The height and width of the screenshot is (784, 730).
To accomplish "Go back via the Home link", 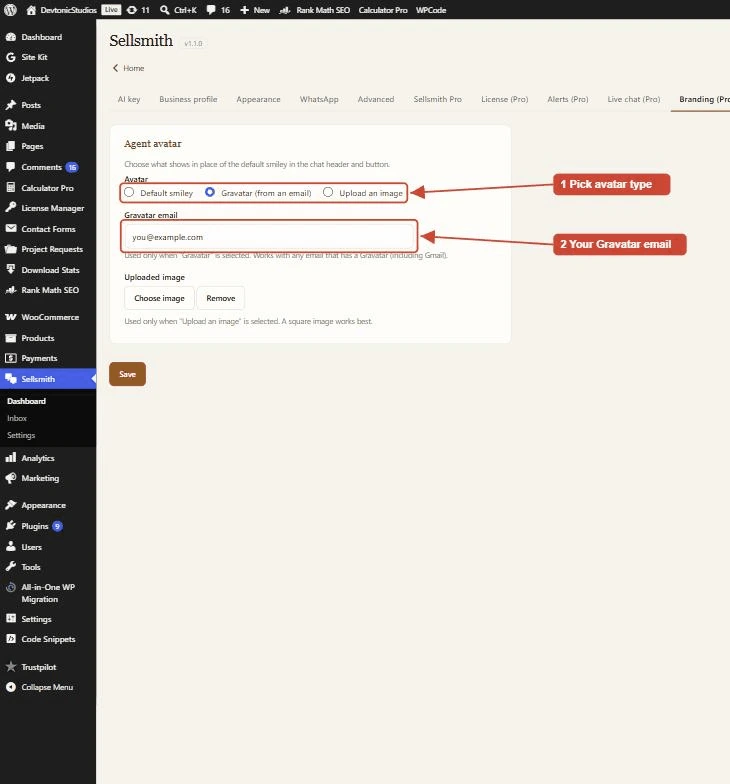I will click(129, 68).
